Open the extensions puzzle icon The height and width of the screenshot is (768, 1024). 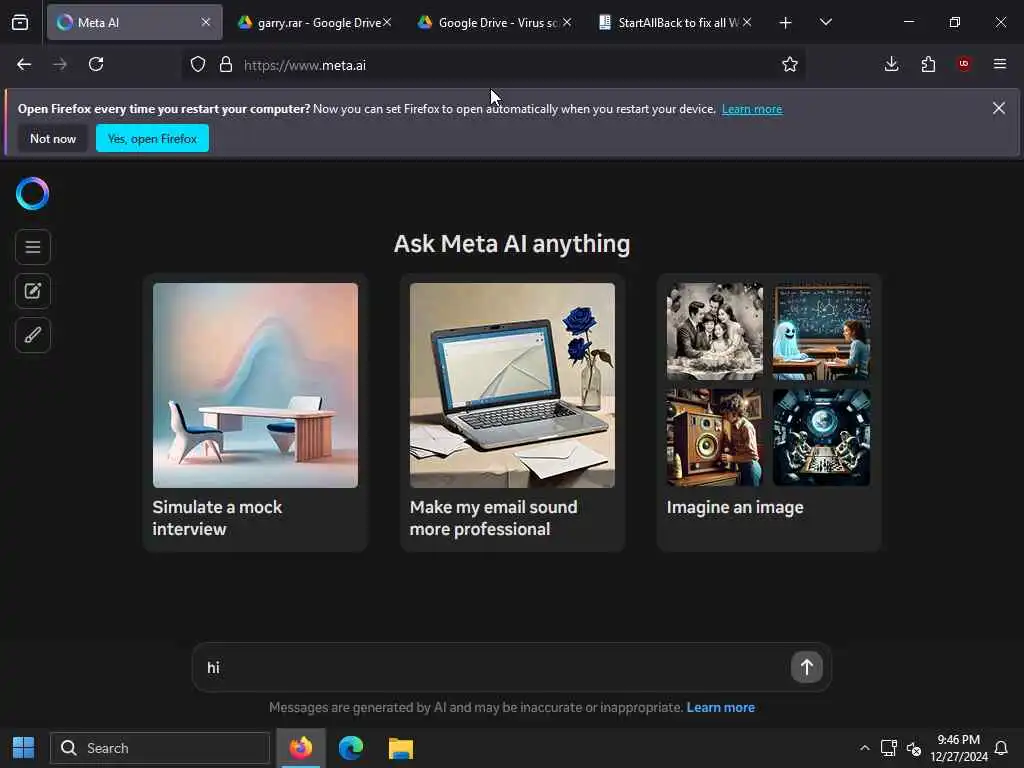[x=928, y=64]
